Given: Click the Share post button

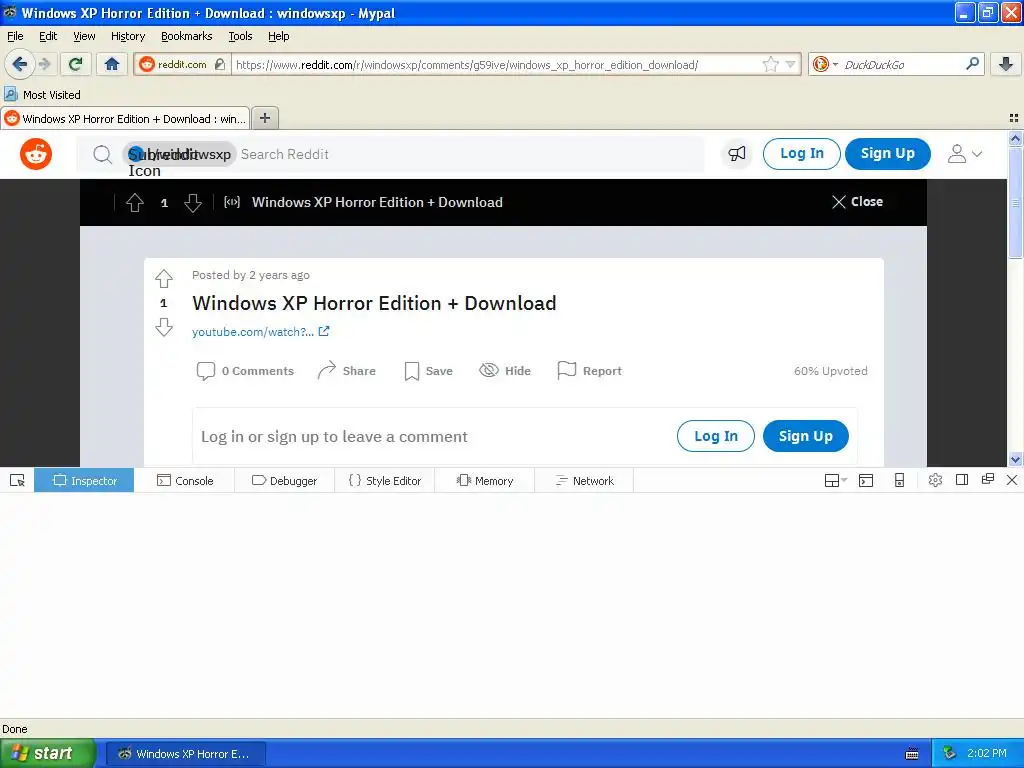Looking at the screenshot, I should (x=346, y=371).
